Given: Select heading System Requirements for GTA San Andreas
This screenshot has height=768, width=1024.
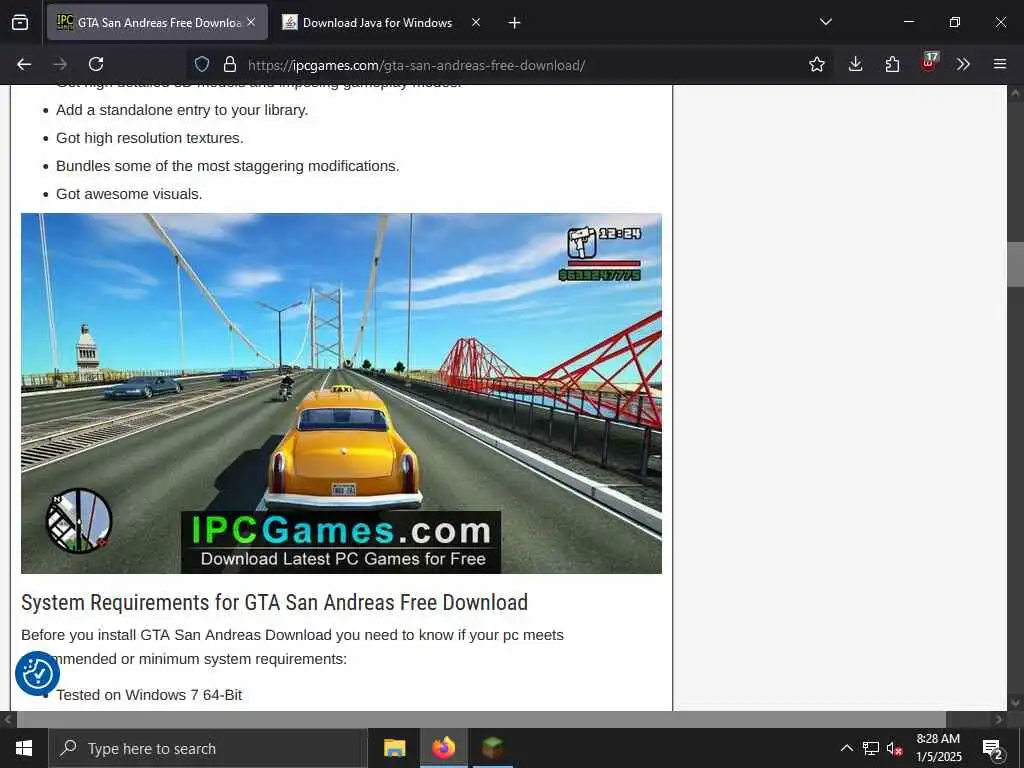Looking at the screenshot, I should click(x=274, y=602).
